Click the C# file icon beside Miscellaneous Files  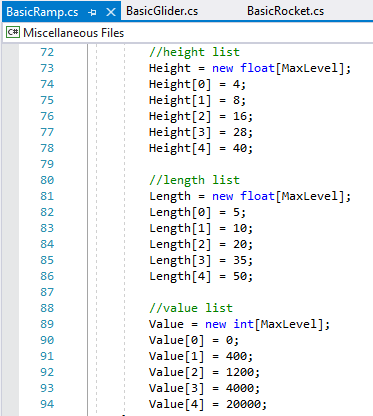(x=13, y=32)
